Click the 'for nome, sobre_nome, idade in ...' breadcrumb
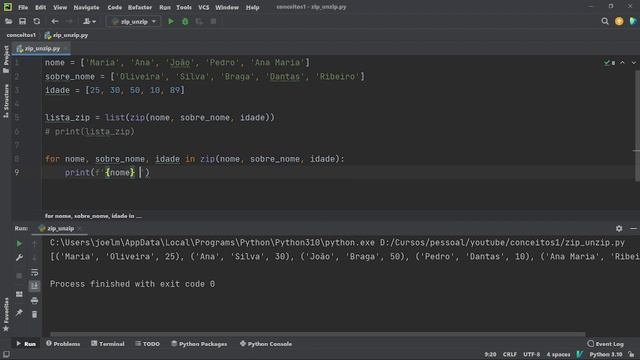This screenshot has height=360, width=640. point(93,216)
